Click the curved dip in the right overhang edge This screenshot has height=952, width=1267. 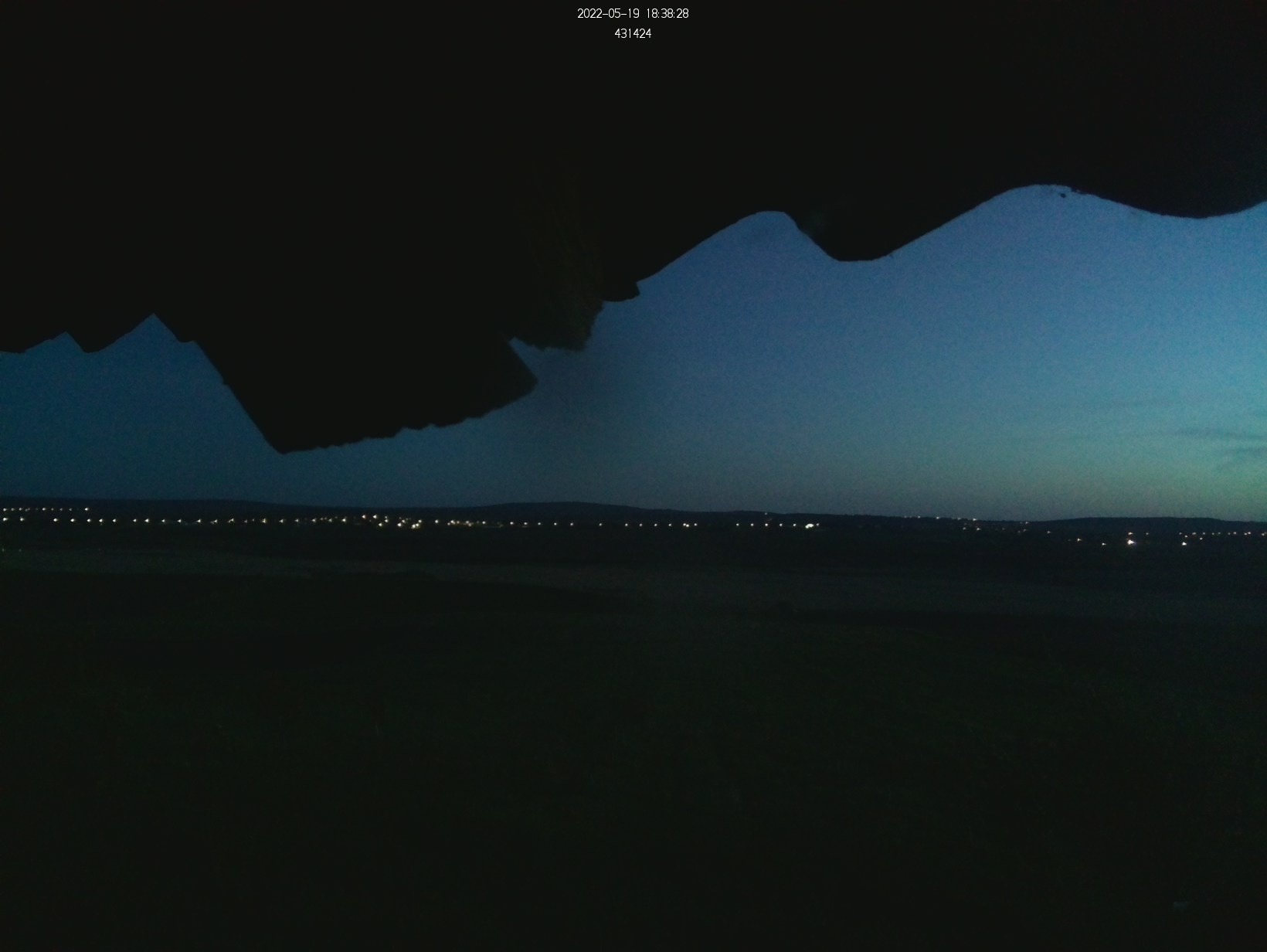(850, 257)
